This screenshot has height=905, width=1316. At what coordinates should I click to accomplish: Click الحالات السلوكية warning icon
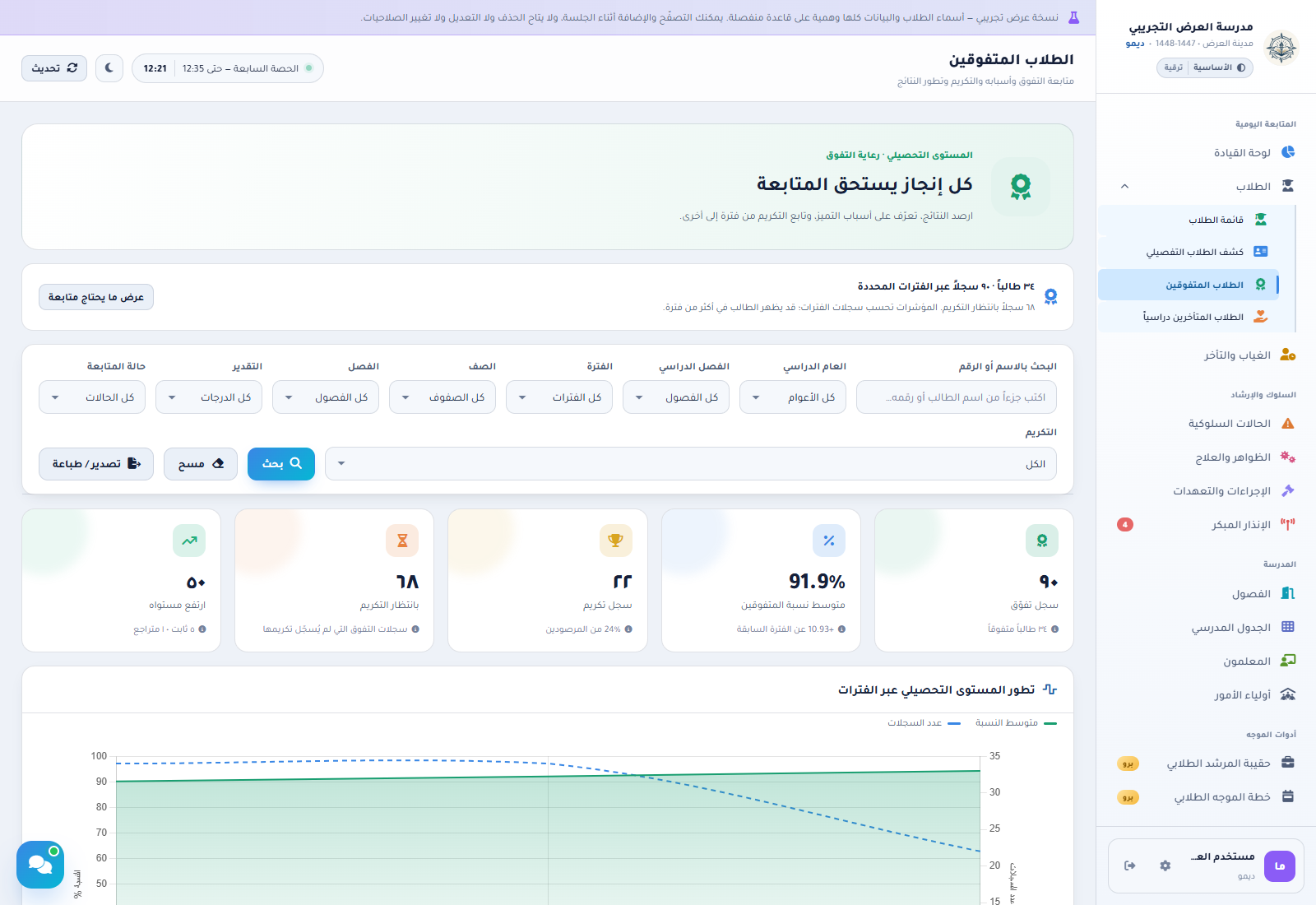point(1288,424)
